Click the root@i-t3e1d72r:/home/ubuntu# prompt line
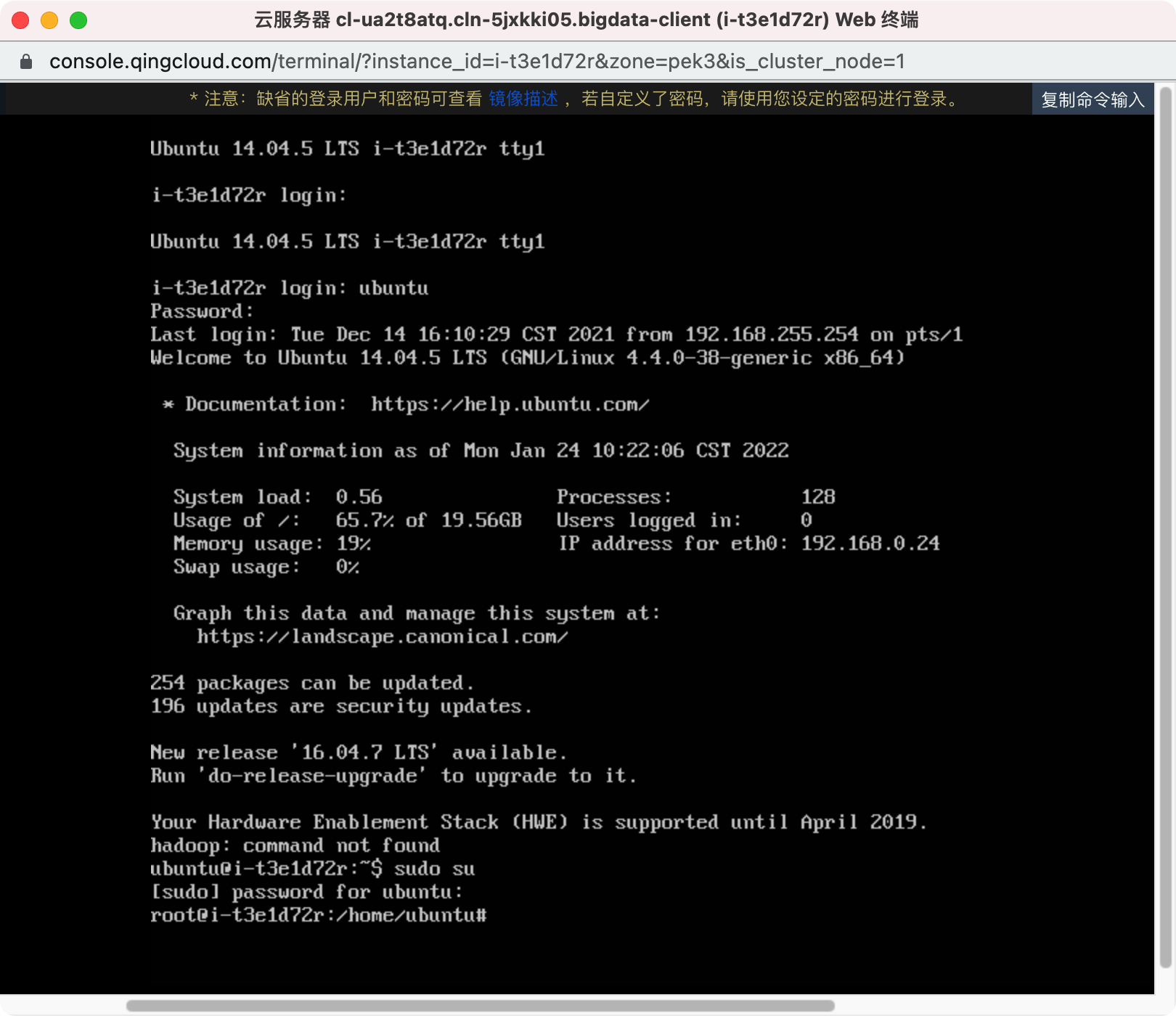1176x1016 pixels. 318,915
